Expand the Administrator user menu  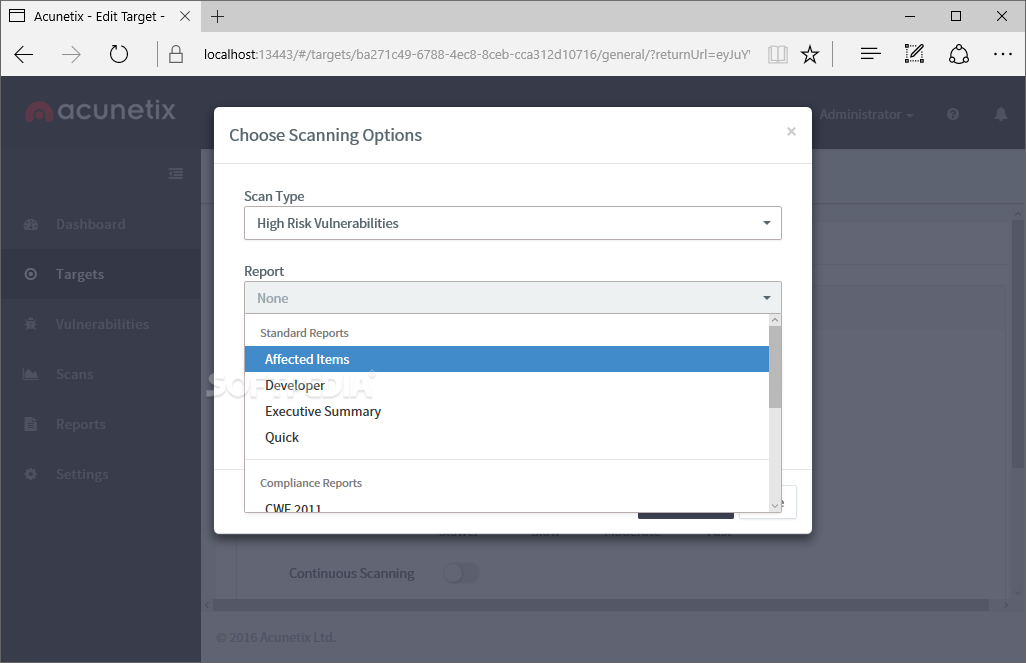coord(866,115)
